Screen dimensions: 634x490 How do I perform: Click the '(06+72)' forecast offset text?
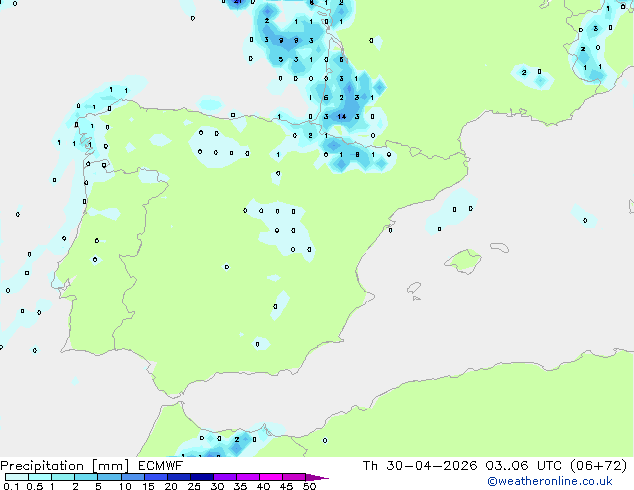(598, 466)
